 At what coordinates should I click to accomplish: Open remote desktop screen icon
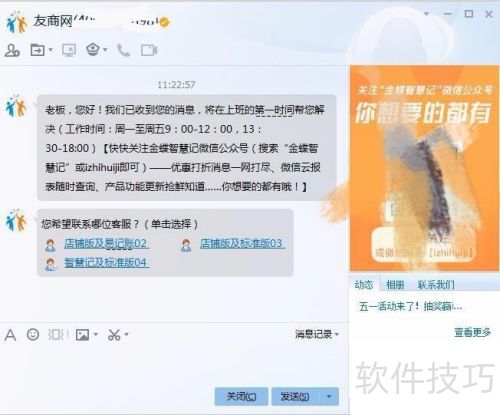(x=69, y=50)
